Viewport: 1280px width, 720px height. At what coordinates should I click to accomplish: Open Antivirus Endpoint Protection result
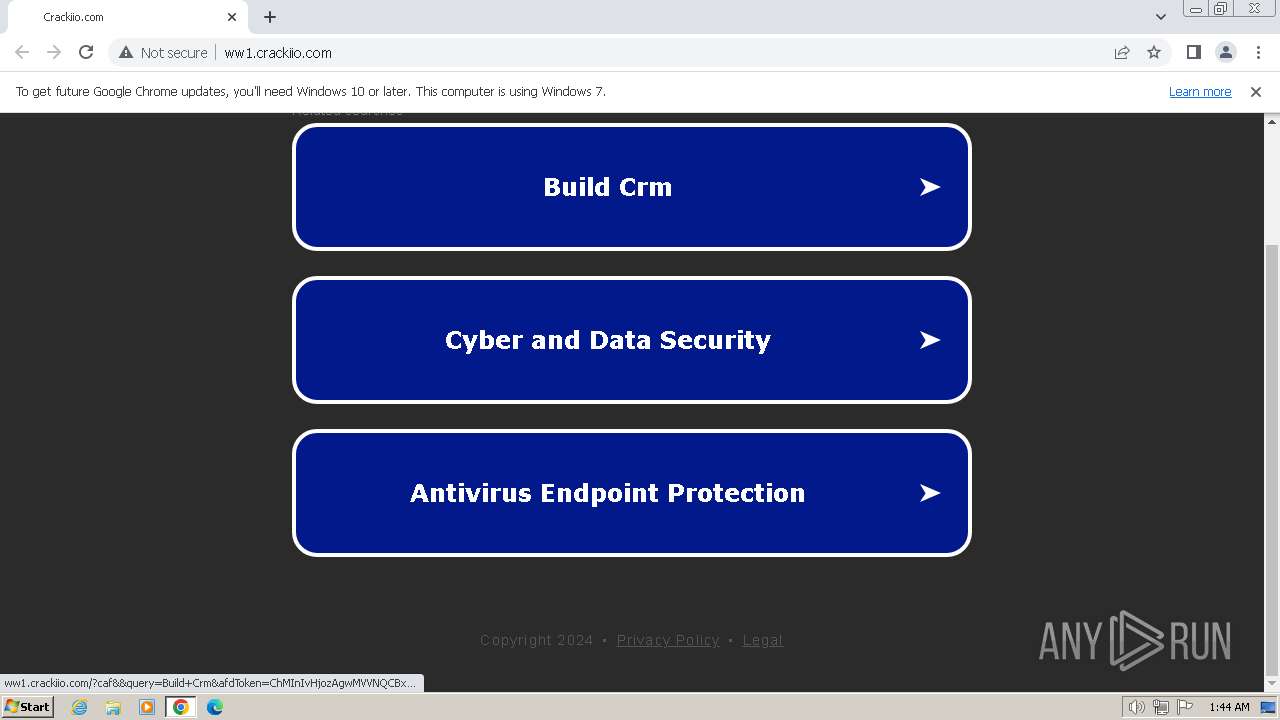(x=632, y=493)
